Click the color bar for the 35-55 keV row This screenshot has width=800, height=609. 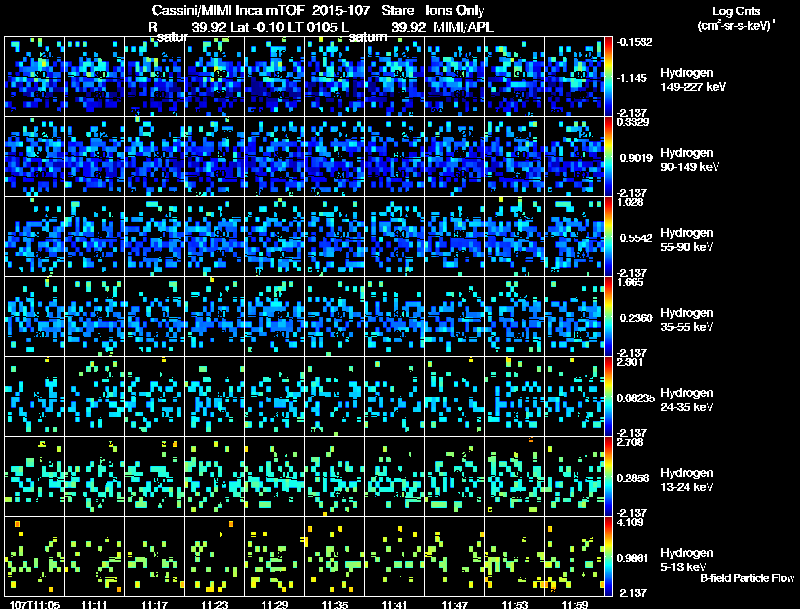tap(608, 317)
